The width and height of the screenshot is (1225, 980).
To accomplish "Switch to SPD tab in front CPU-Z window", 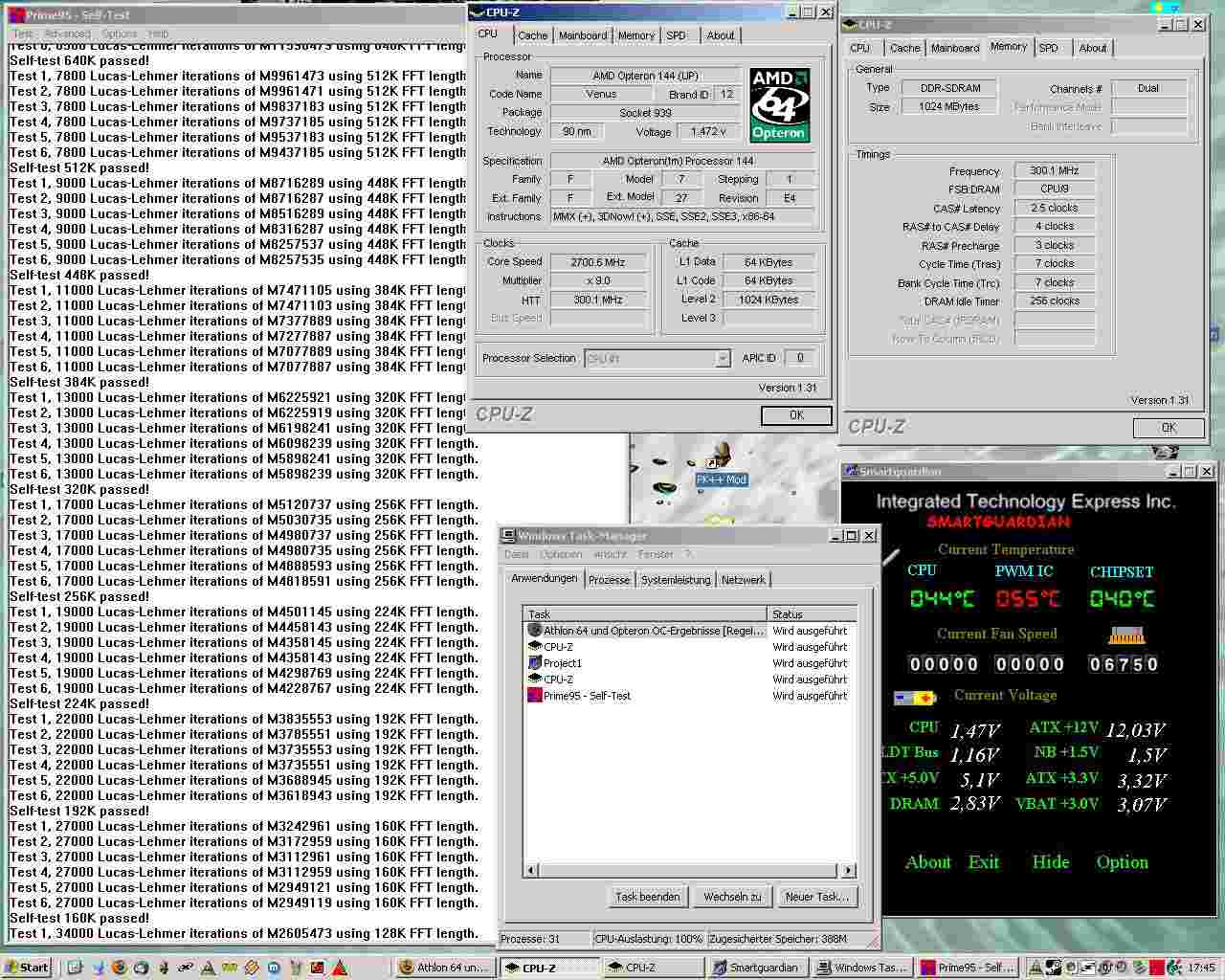I will (x=677, y=35).
